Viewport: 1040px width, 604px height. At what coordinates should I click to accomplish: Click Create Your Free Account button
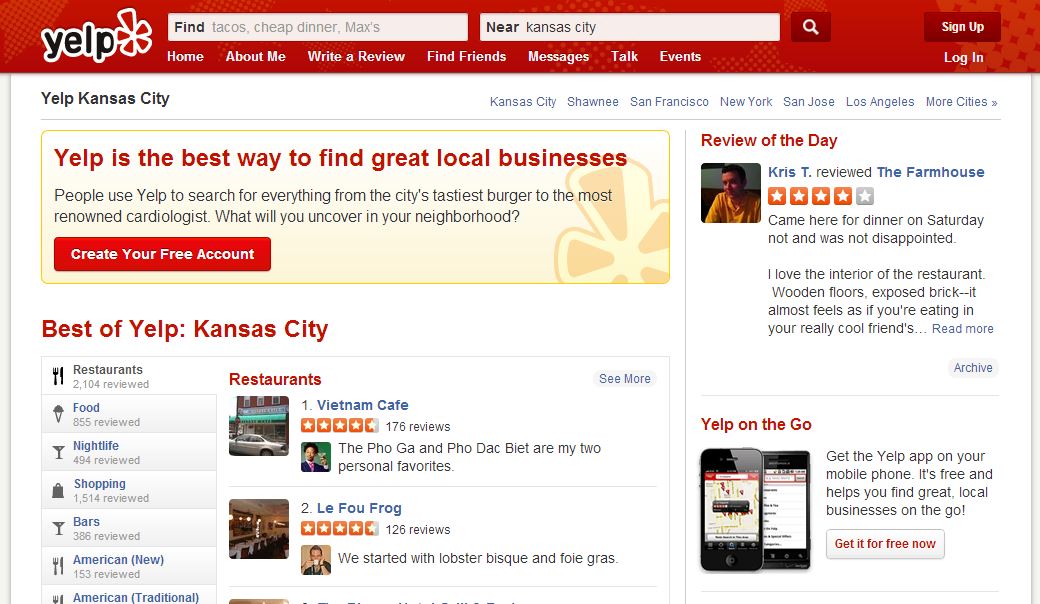162,254
